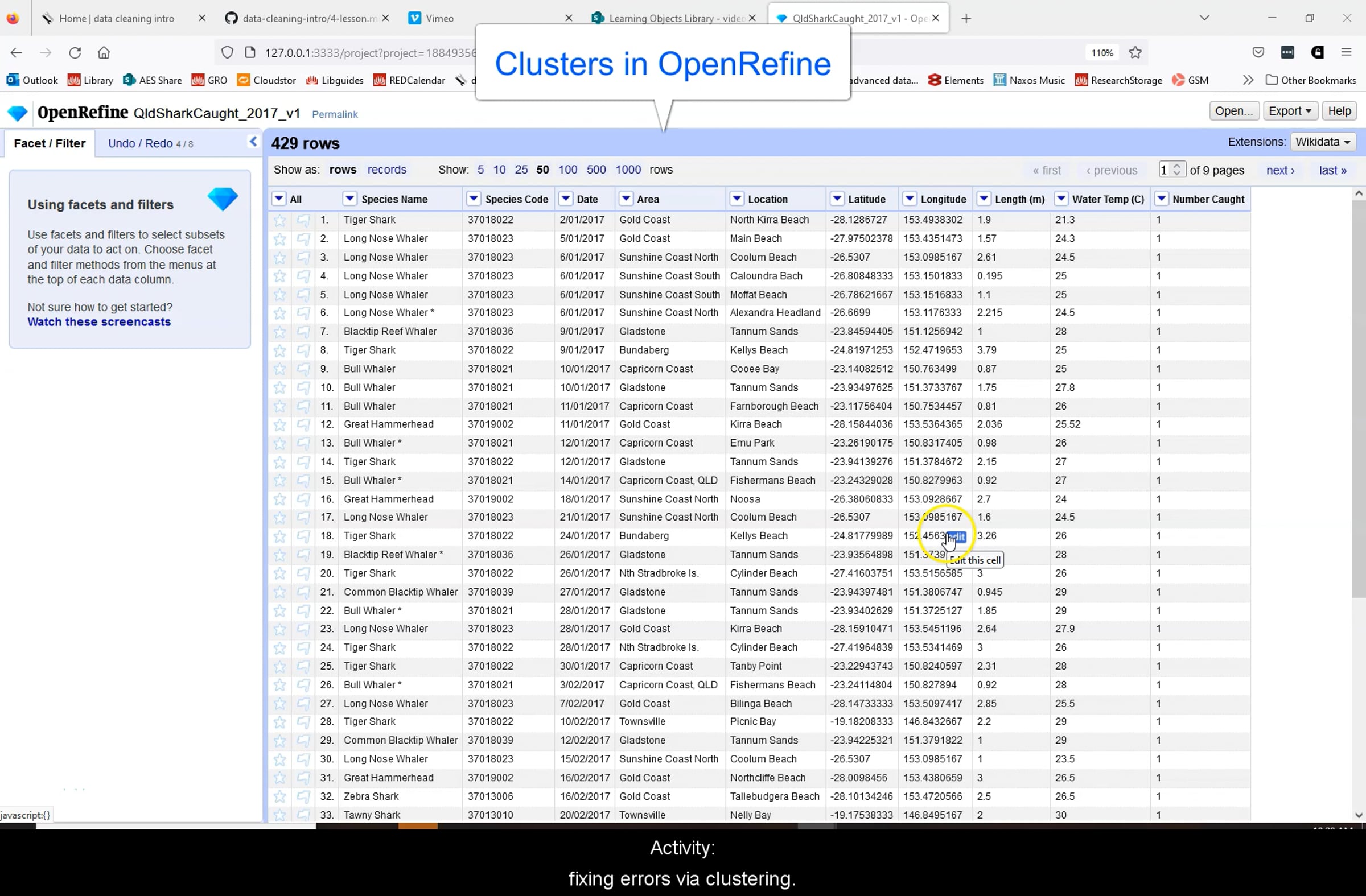This screenshot has width=1366, height=896.
Task: Click the OpenRefine diamond logo
Action: click(x=18, y=113)
